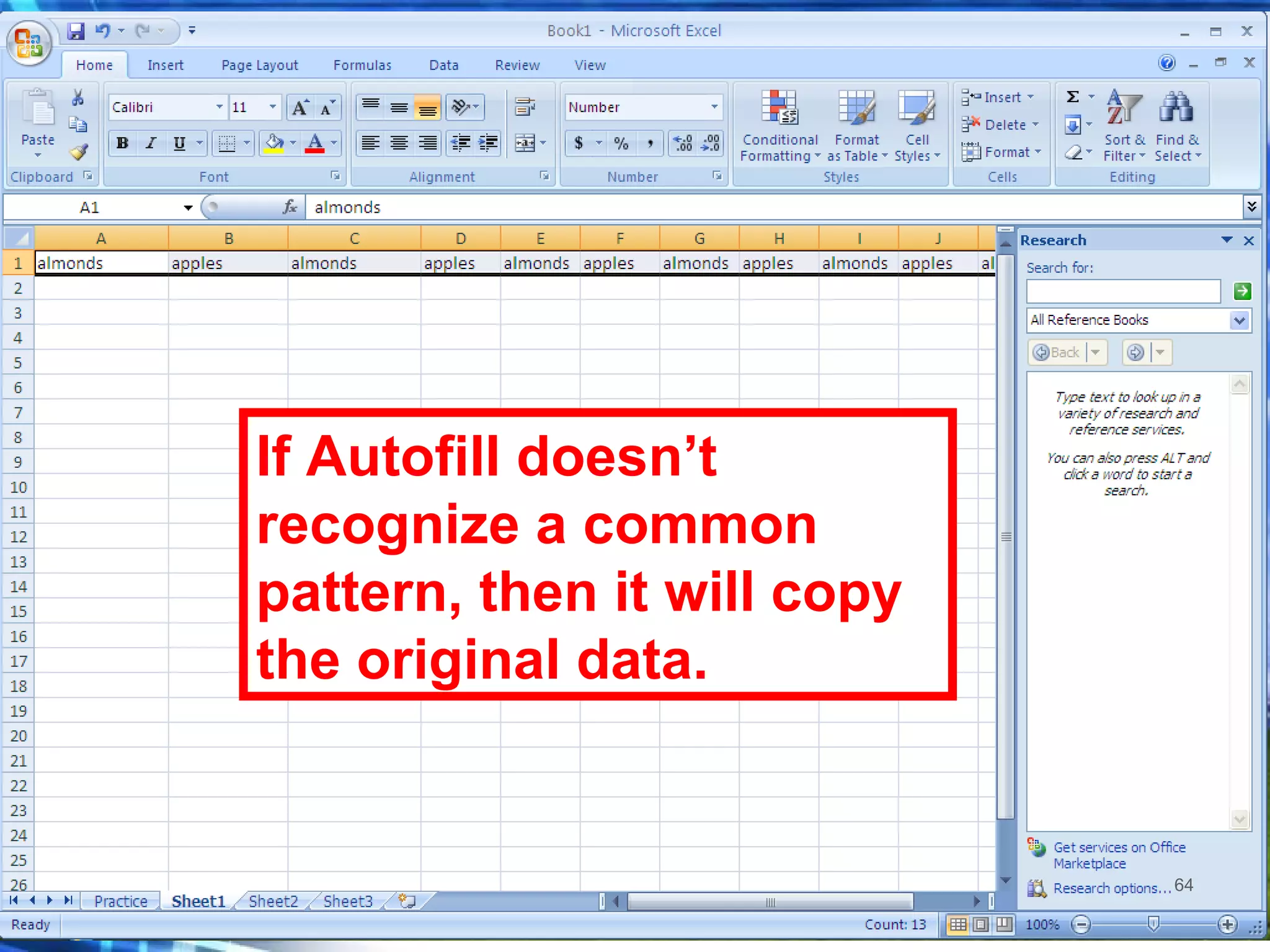This screenshot has width=1270, height=952.
Task: Open Find & Select button
Action: tap(1178, 126)
